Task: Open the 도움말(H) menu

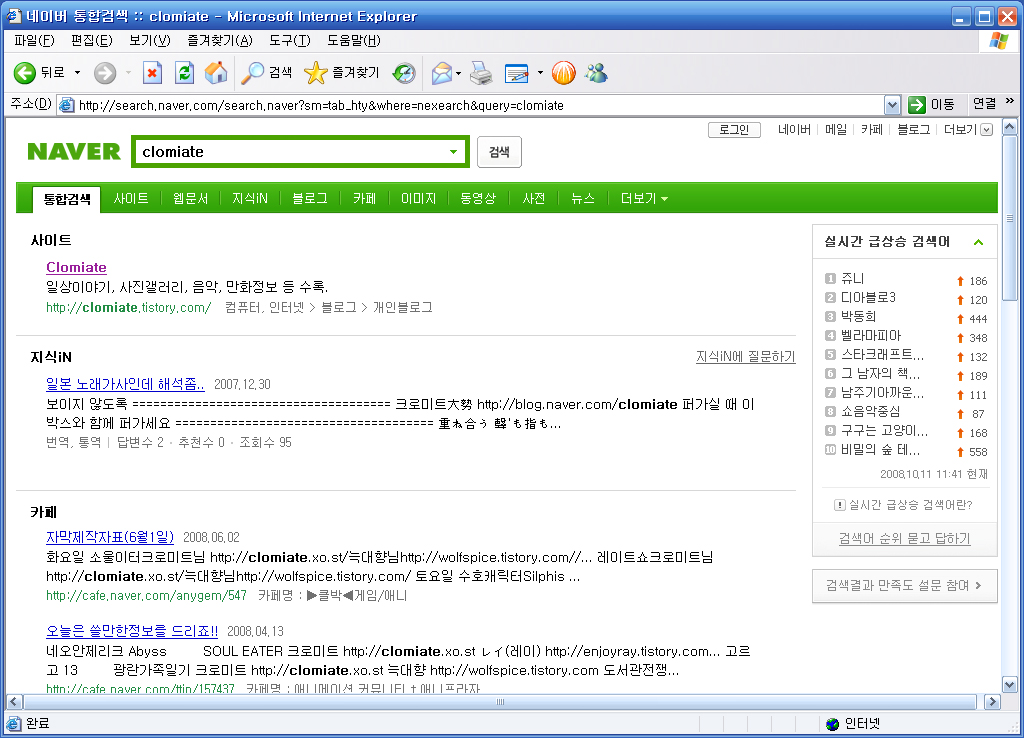Action: [x=354, y=40]
